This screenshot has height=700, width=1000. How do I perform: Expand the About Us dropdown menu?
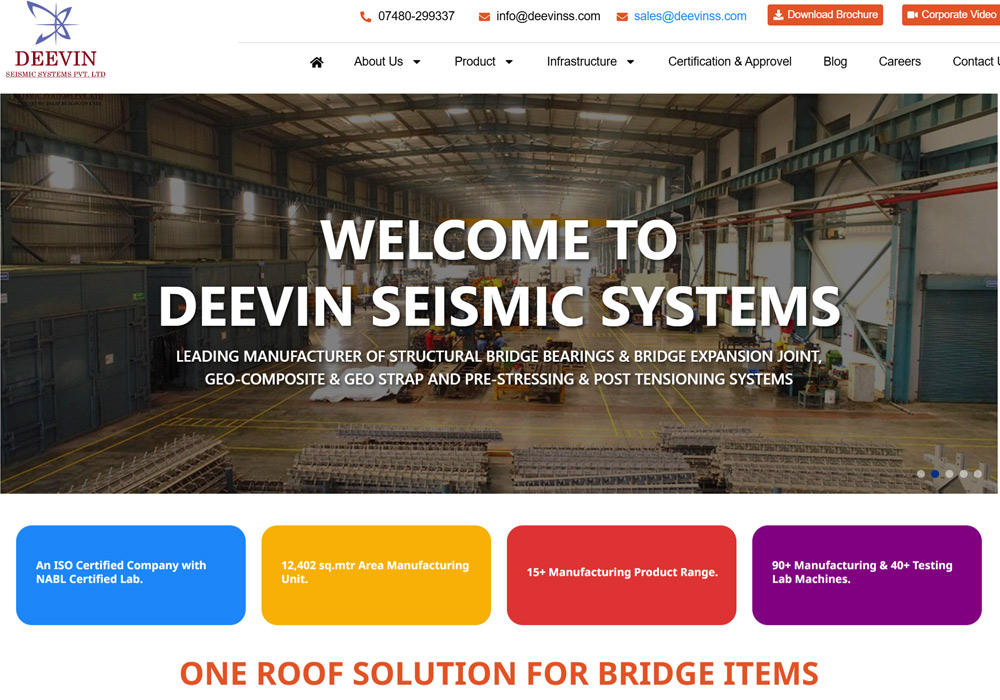pos(387,62)
